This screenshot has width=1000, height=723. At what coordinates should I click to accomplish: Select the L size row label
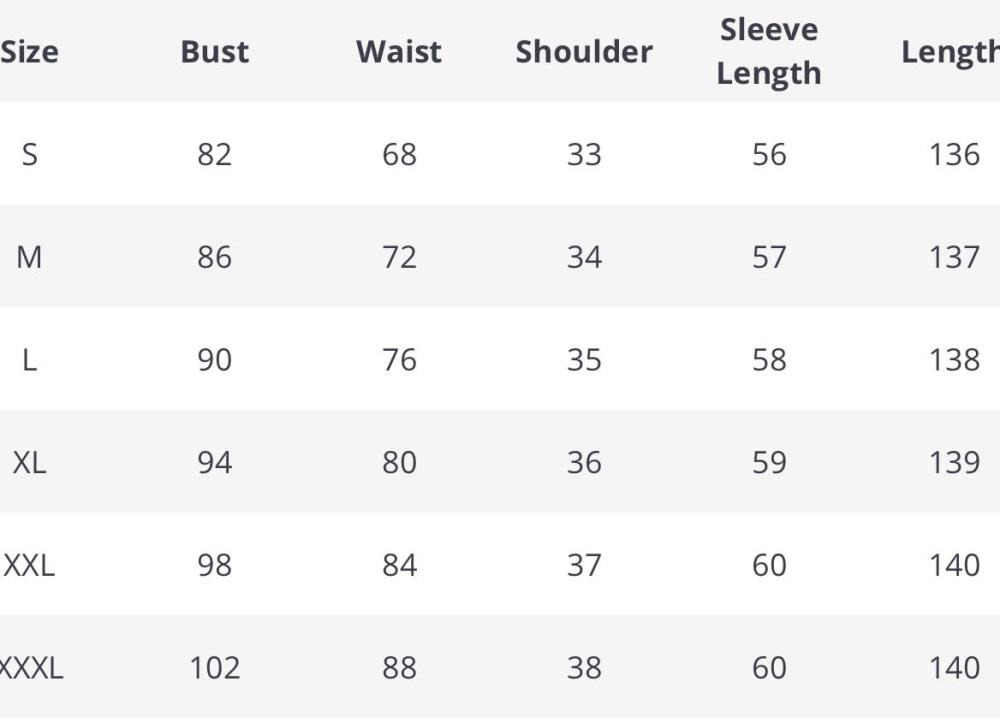29,360
